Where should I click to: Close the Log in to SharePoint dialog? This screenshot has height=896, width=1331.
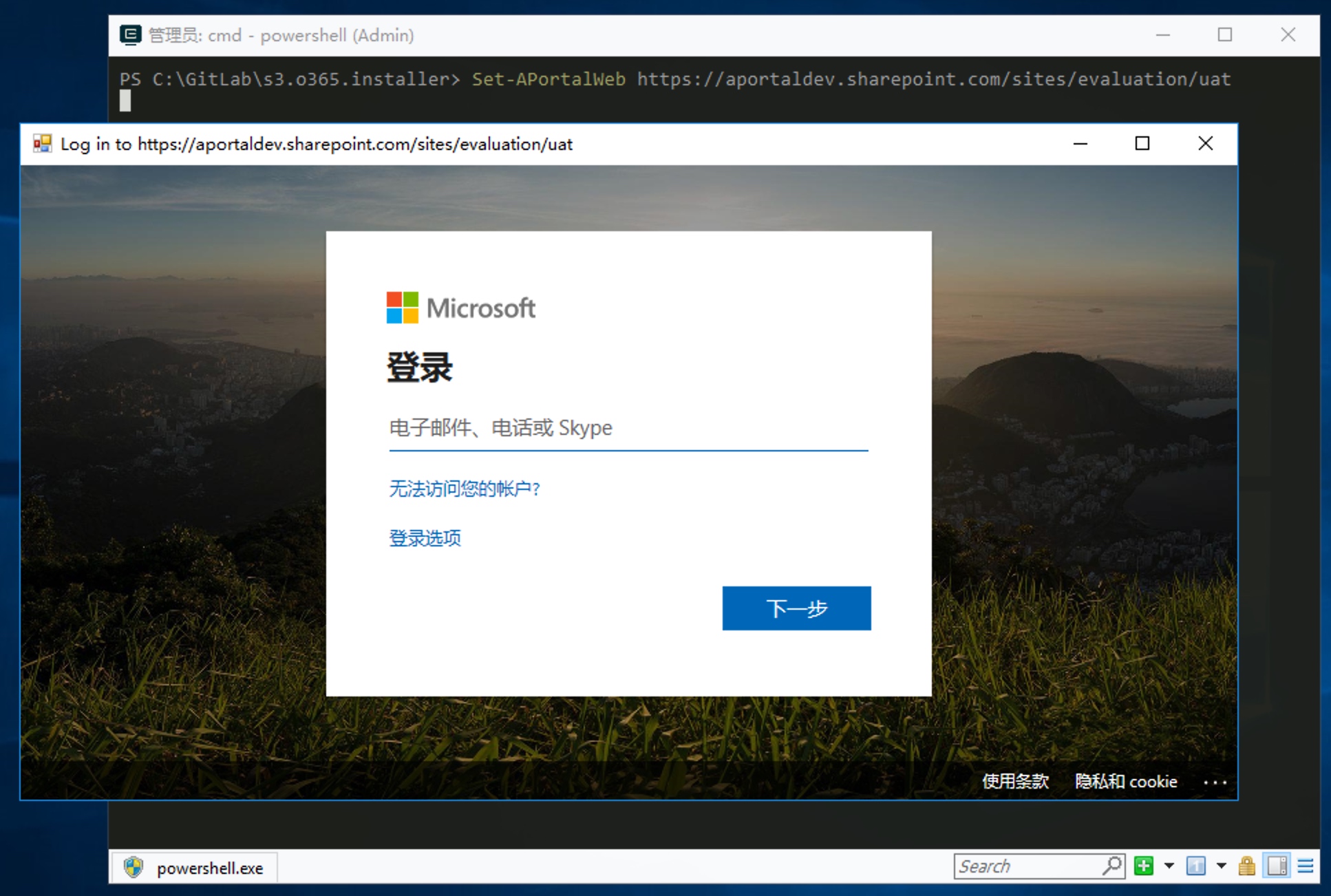pos(1205,143)
